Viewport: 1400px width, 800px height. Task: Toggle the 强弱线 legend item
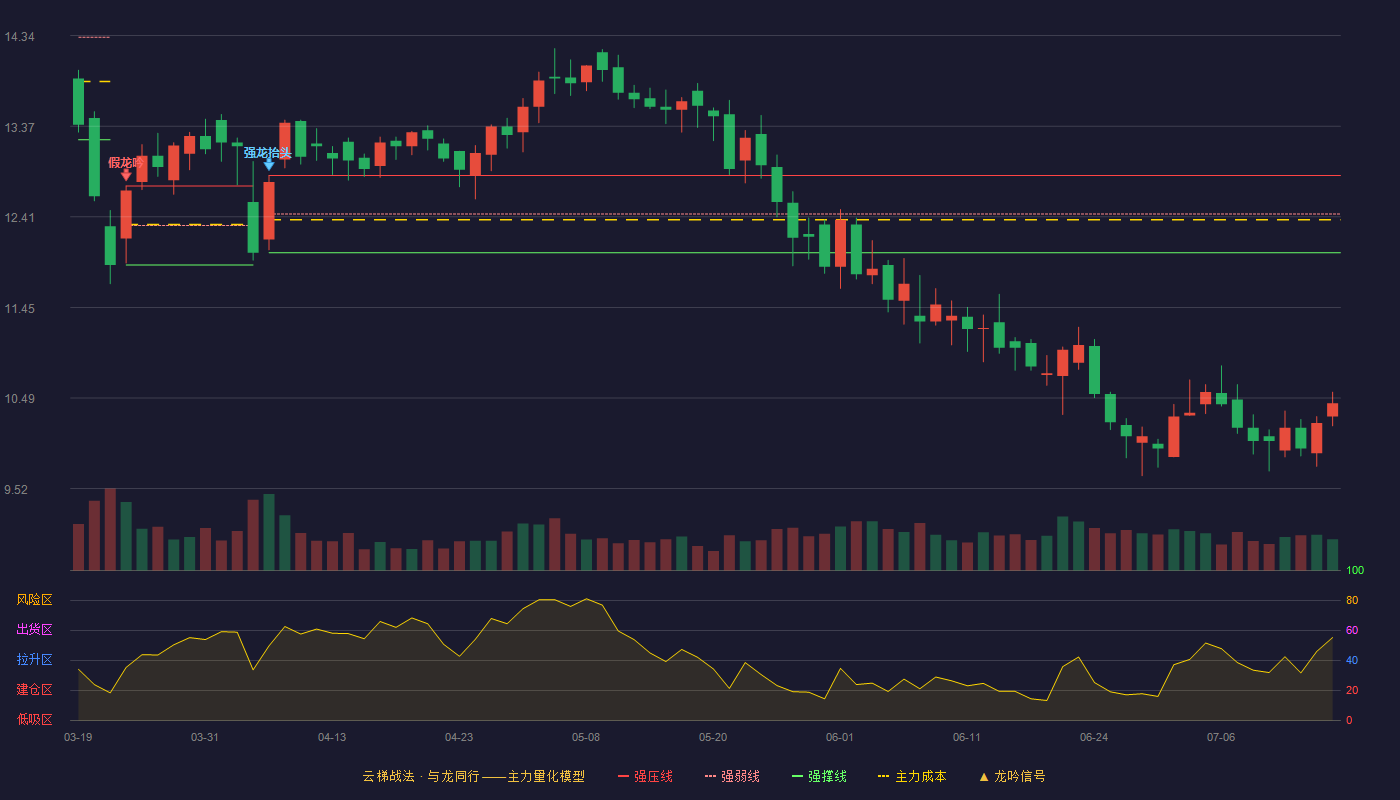tap(732, 776)
